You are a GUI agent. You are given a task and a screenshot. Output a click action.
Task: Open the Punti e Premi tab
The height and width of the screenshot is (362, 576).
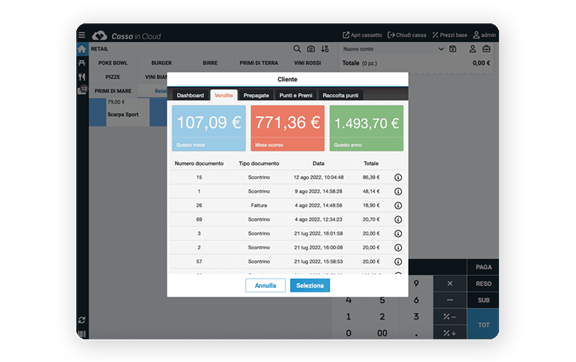tap(295, 95)
